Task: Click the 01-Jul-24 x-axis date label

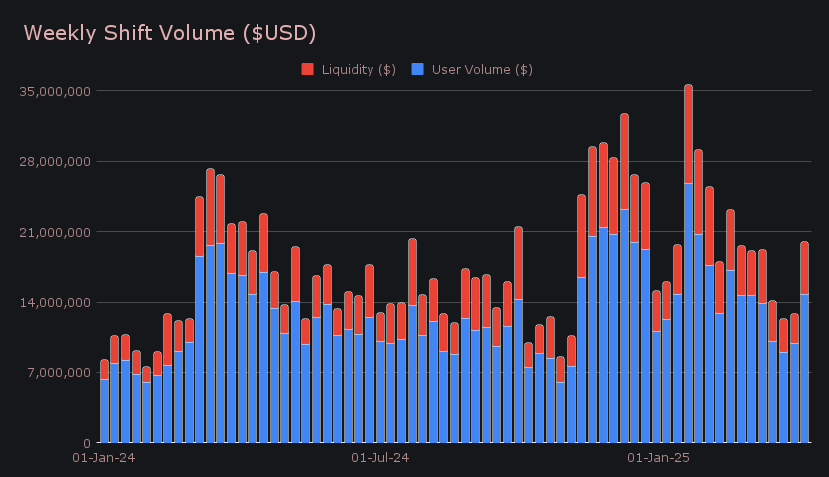Action: pos(380,458)
